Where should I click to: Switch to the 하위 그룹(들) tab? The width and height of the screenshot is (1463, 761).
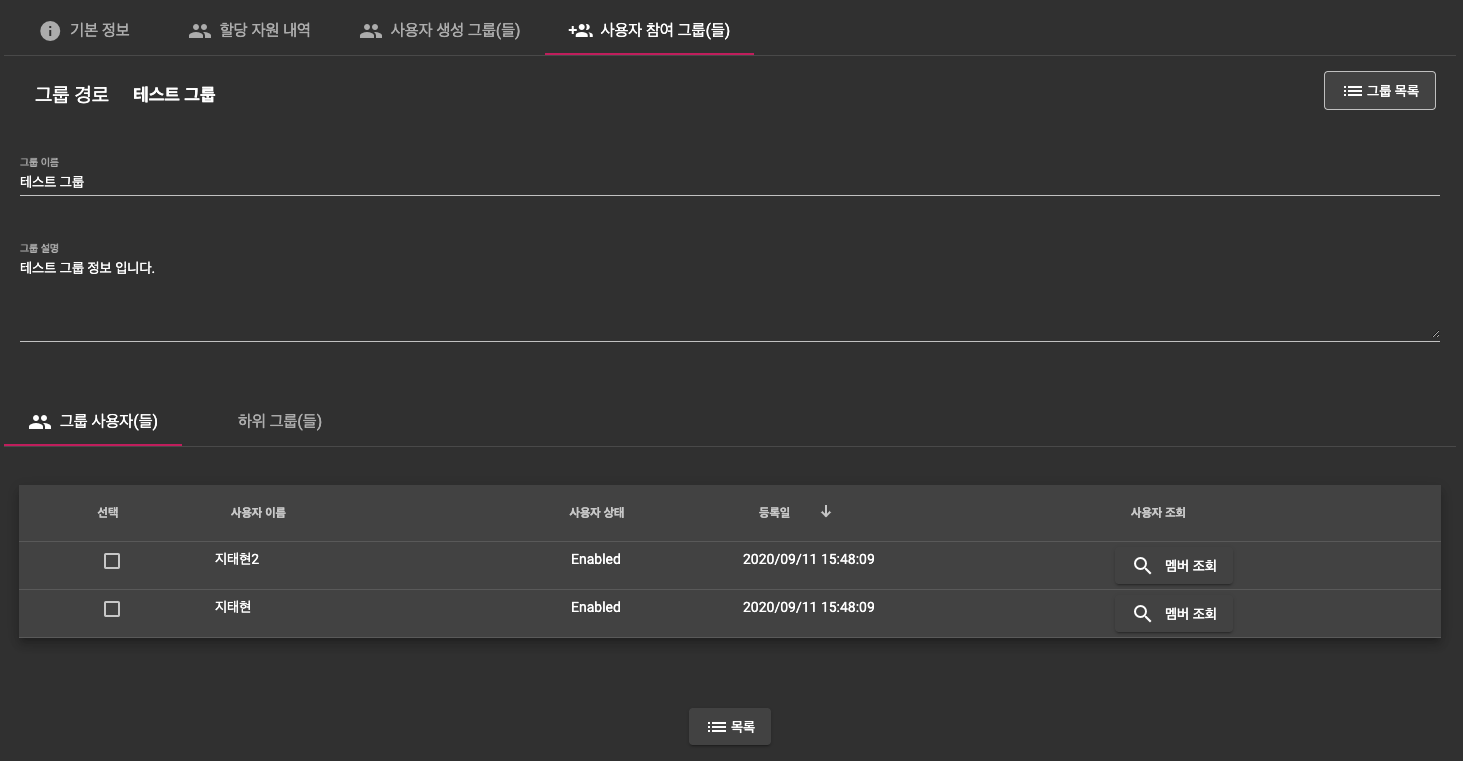coord(280,421)
